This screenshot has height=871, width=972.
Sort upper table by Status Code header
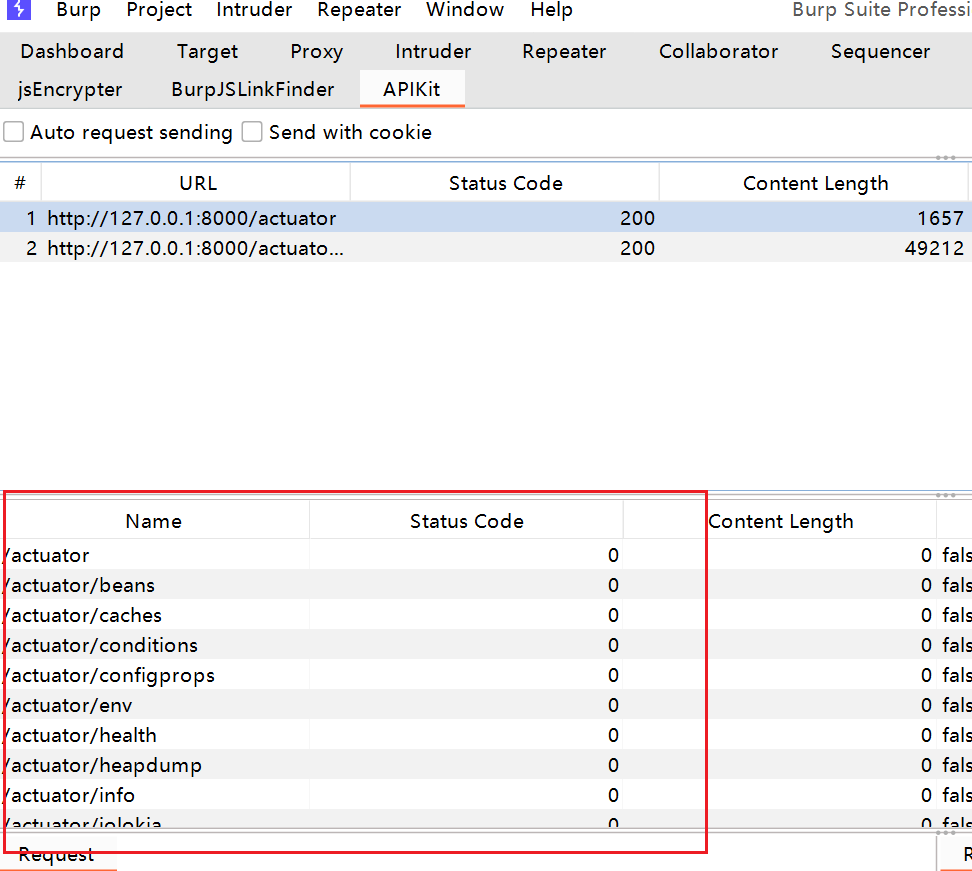pos(505,183)
